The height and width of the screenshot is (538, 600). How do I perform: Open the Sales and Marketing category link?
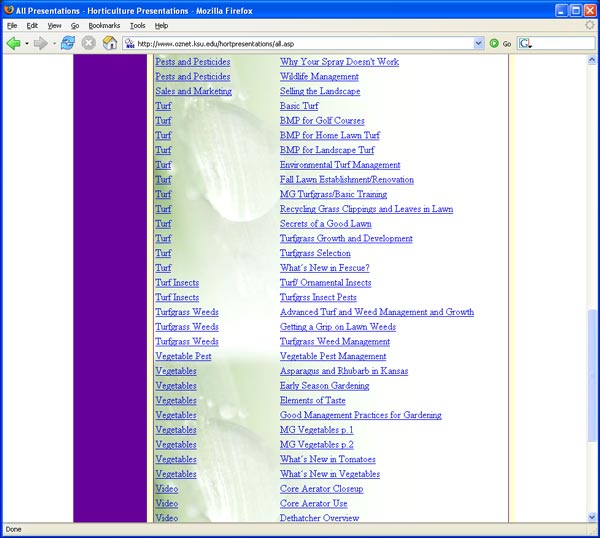coord(193,91)
